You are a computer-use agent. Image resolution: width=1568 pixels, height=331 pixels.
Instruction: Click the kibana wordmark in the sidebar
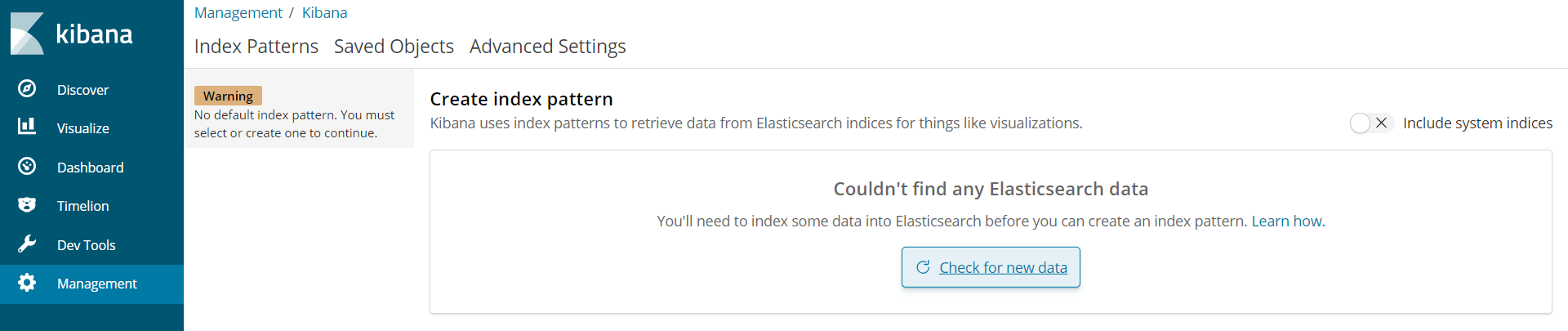(x=94, y=34)
